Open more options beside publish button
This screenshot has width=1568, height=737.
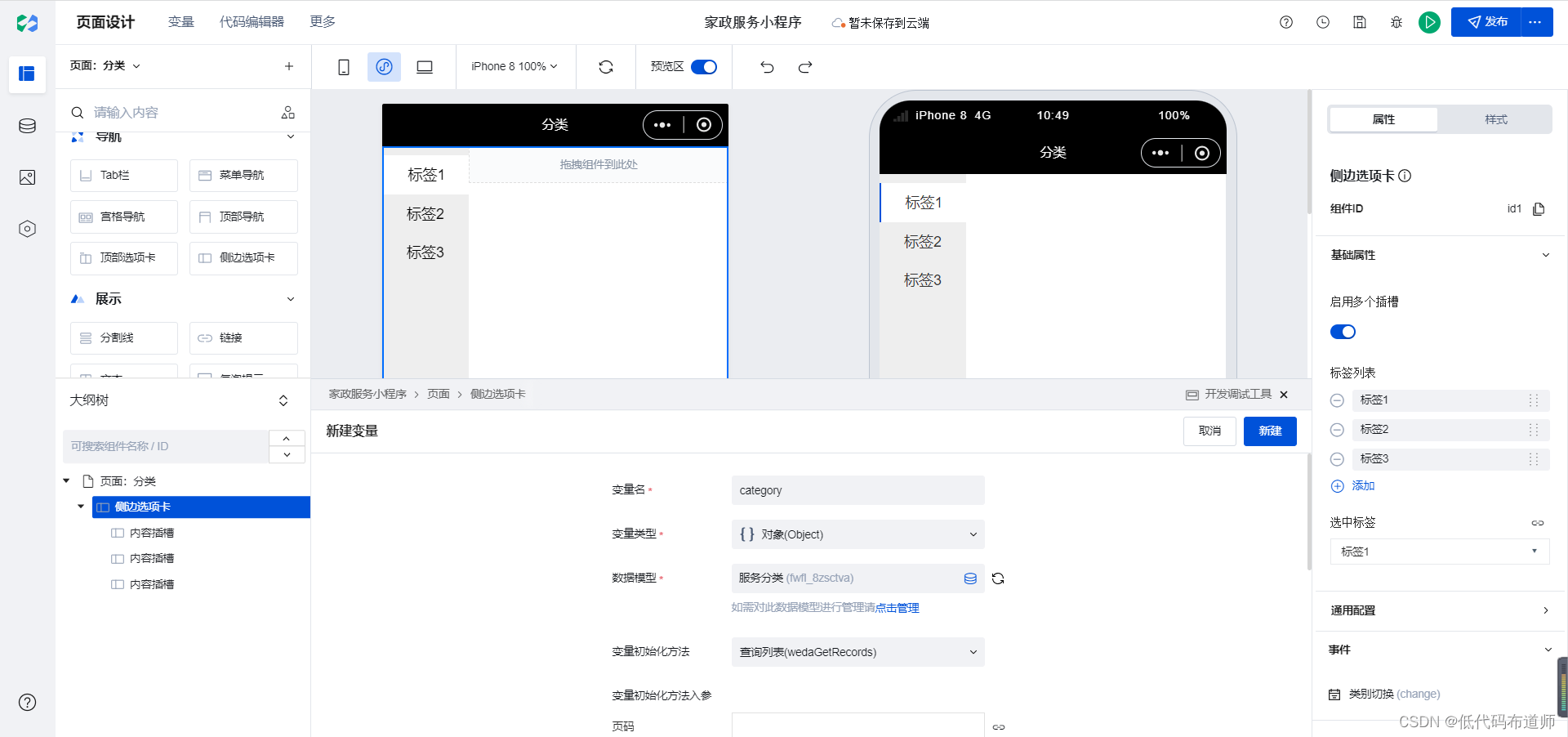(1535, 22)
